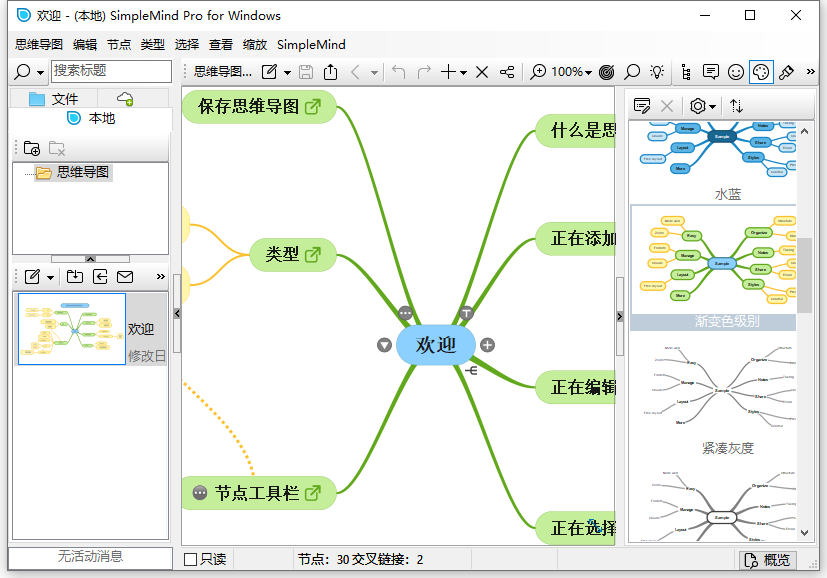Screen dimensions: 827x578
Task: Select the emoji sticker icon
Action: (x=735, y=72)
